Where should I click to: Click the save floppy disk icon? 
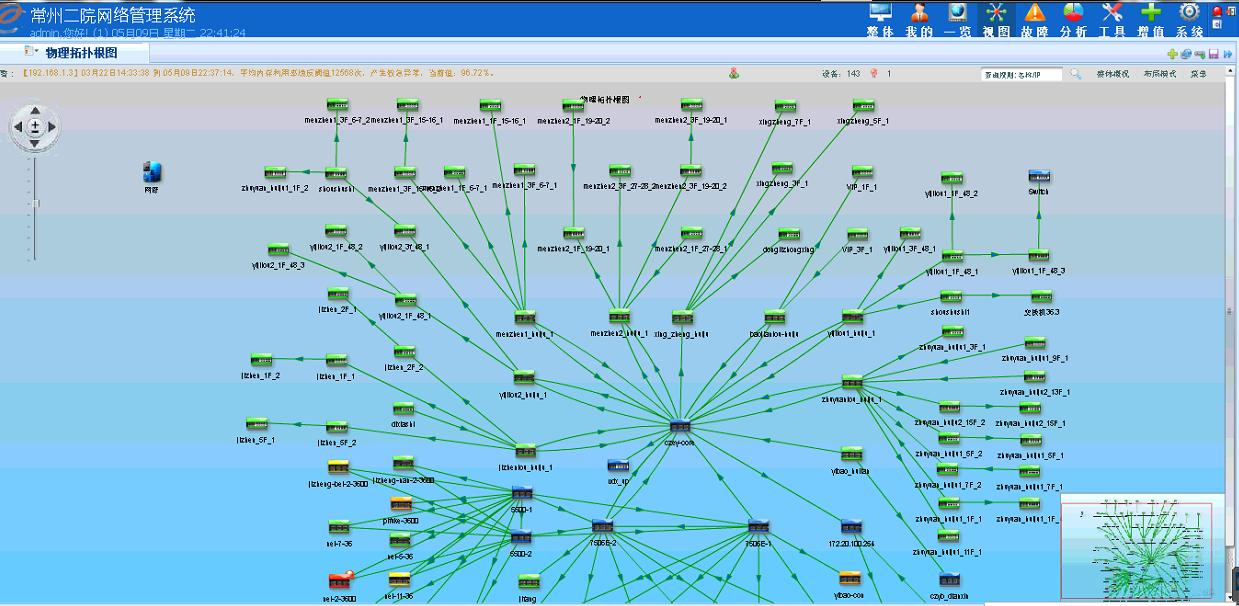1213,54
